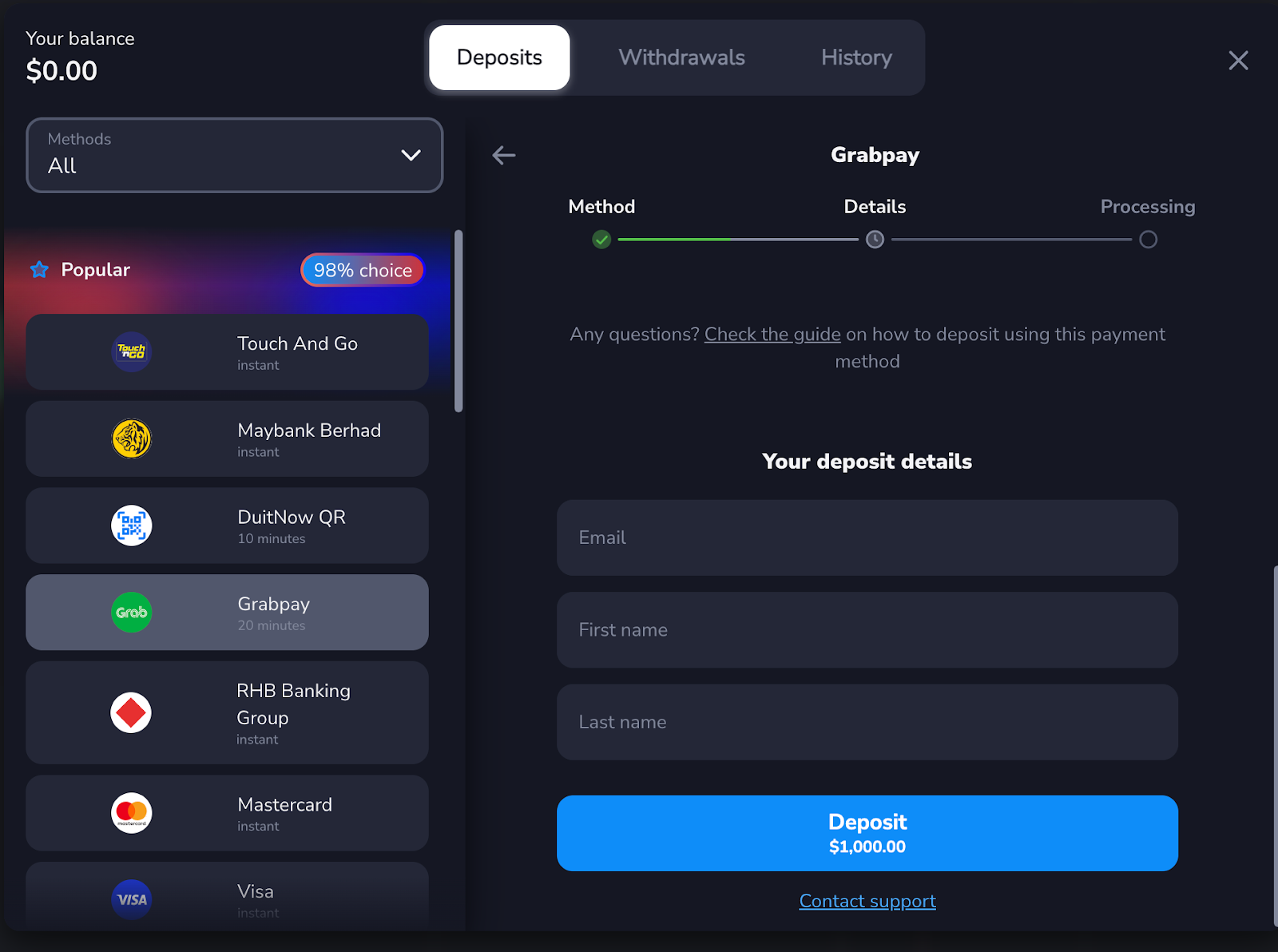The width and height of the screenshot is (1278, 952).
Task: Click the payment methods list scrollbar
Action: 458,321
